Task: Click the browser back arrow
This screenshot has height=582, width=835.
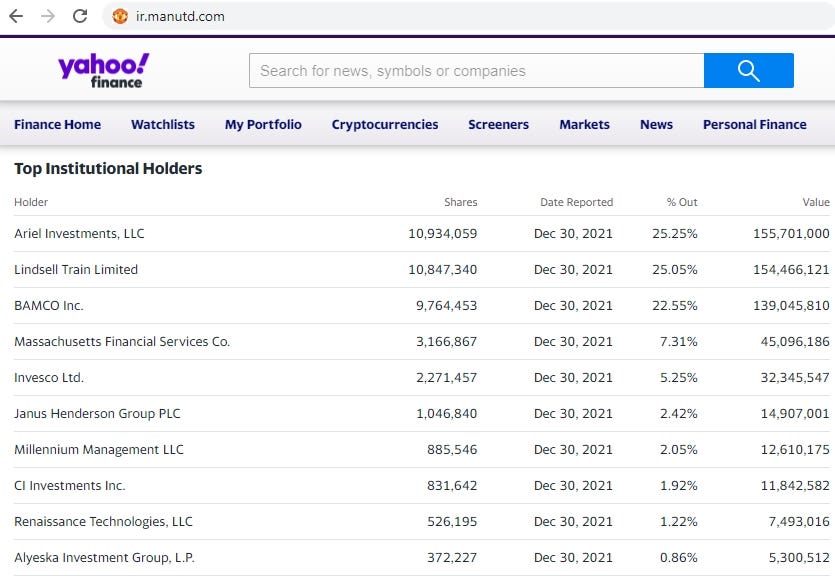Action: [x=16, y=16]
